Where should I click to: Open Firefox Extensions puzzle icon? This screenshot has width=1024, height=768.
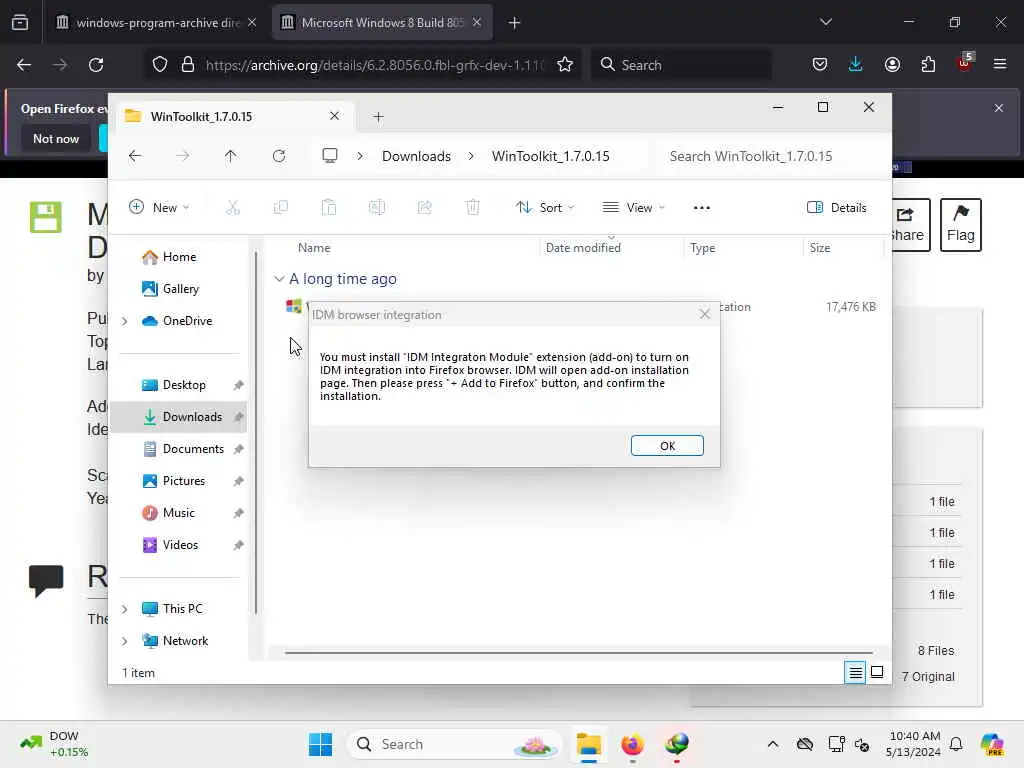[x=928, y=64]
